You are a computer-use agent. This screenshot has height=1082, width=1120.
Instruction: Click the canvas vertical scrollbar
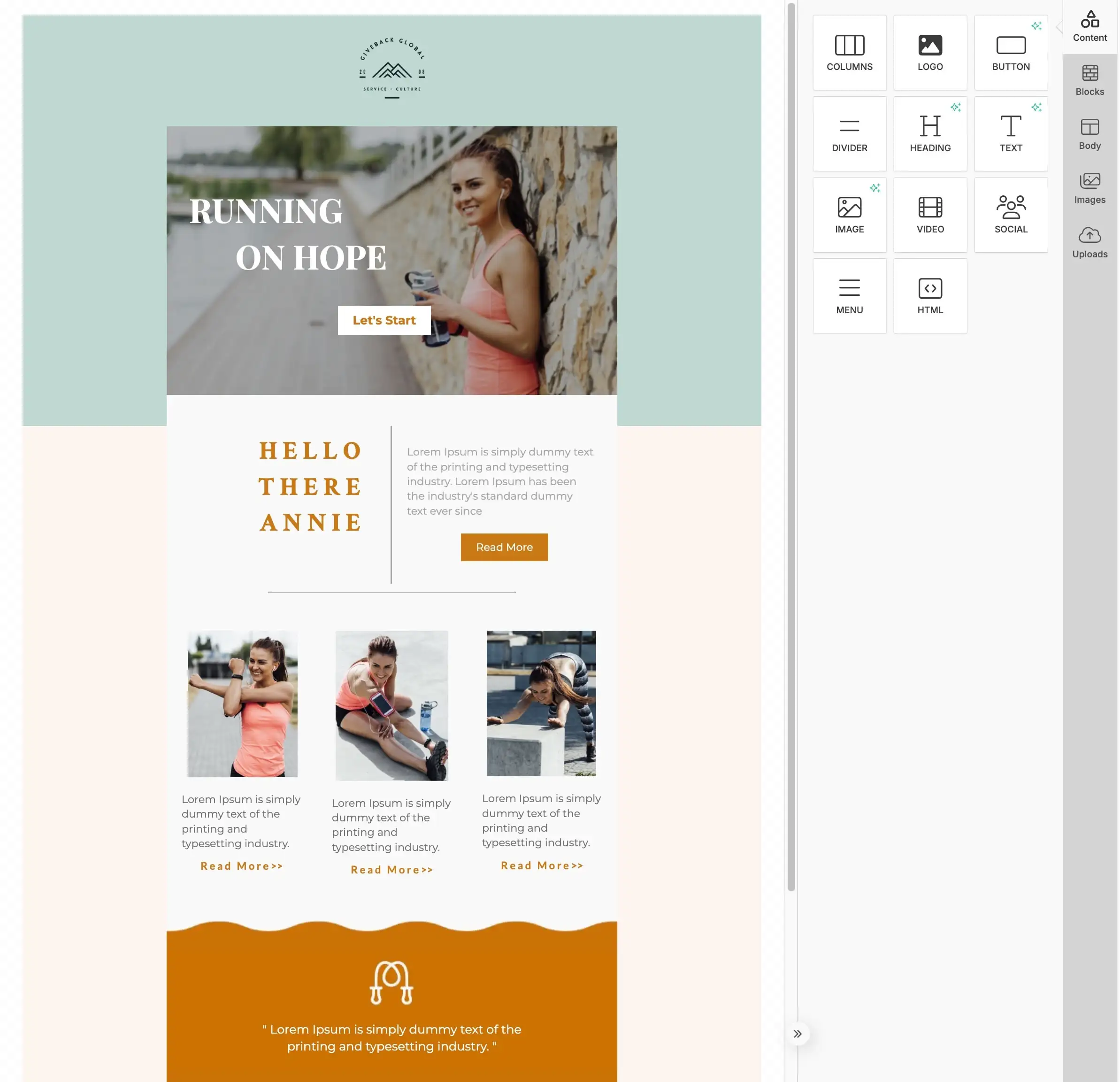791,446
